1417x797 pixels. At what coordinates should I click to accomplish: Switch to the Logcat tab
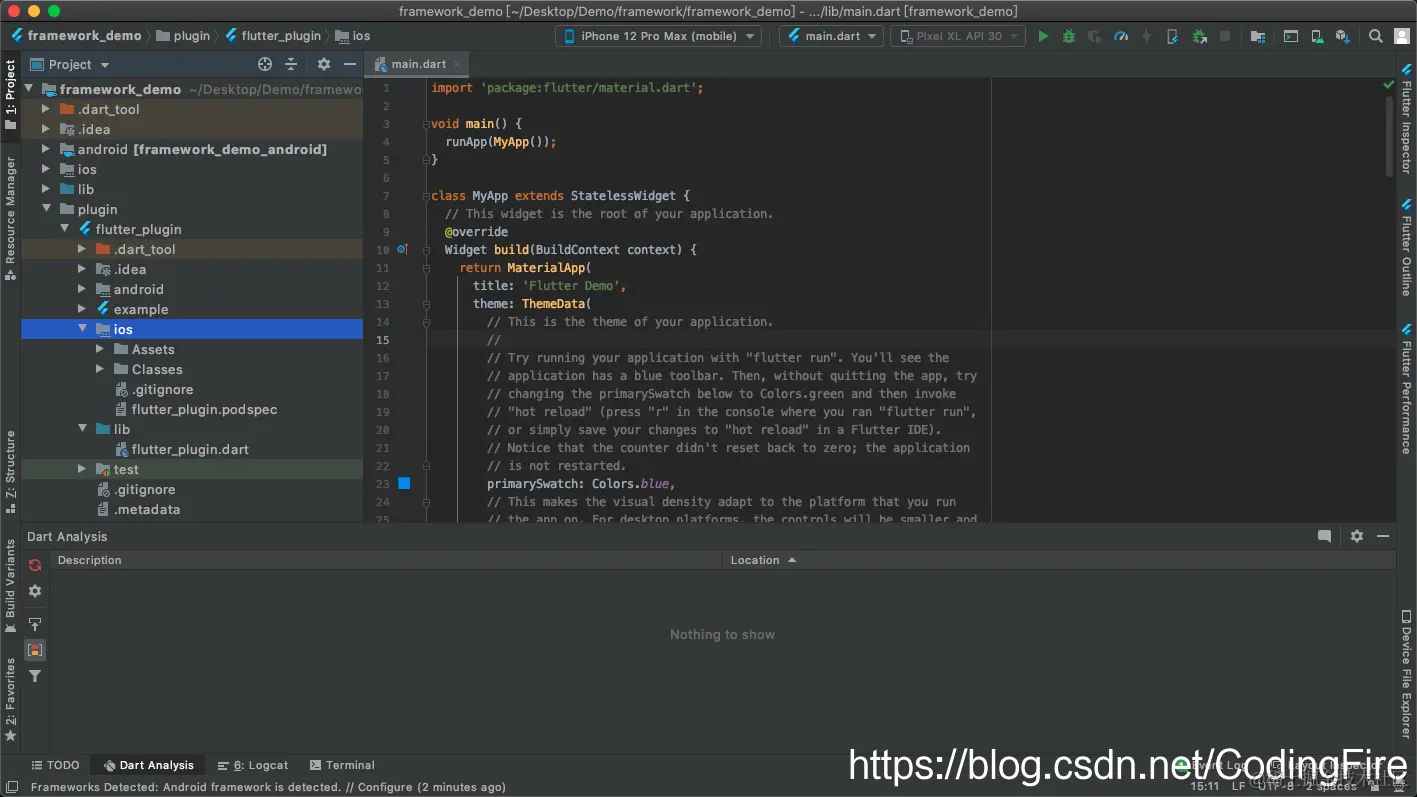(x=253, y=765)
